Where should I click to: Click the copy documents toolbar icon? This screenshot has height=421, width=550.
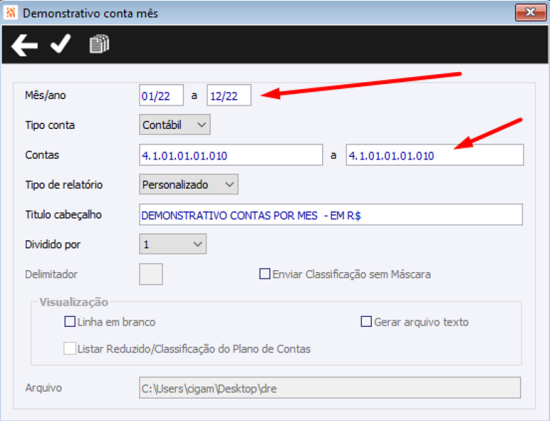pos(99,44)
